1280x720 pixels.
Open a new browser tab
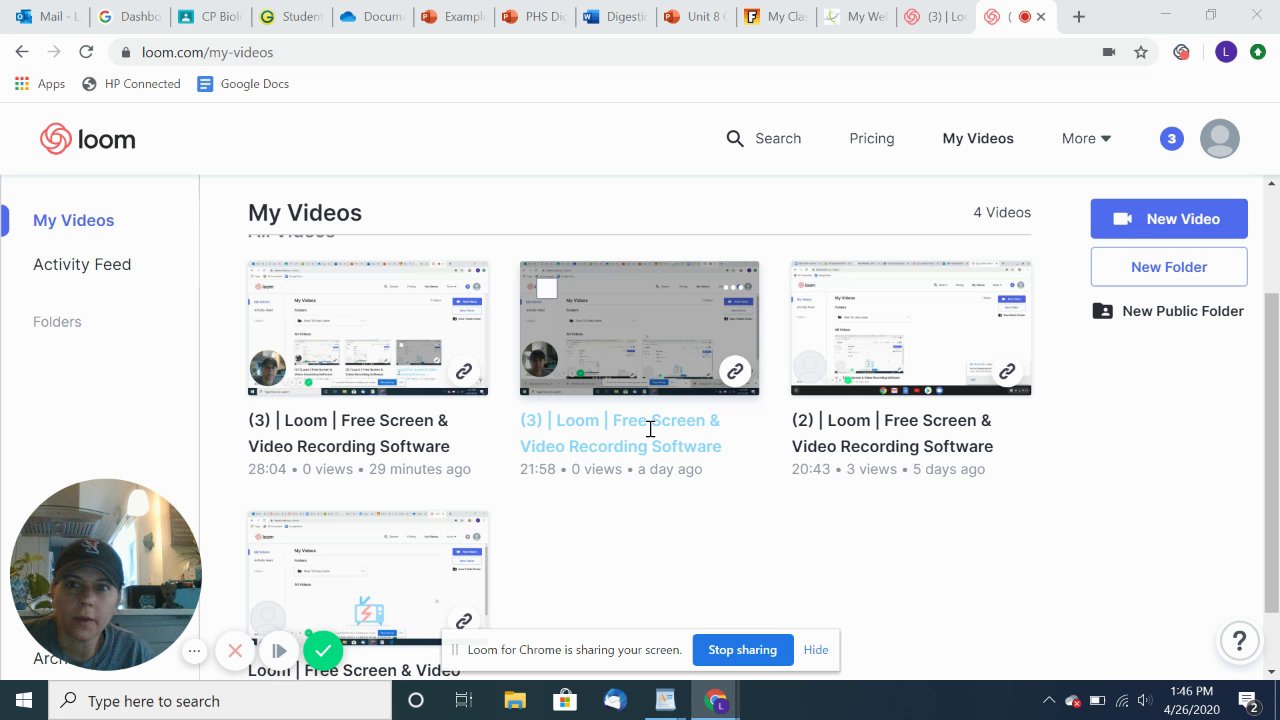click(x=1078, y=17)
